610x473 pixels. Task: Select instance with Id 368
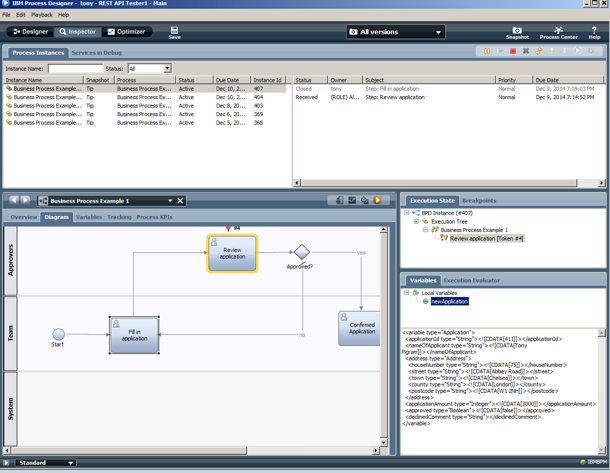[x=144, y=123]
